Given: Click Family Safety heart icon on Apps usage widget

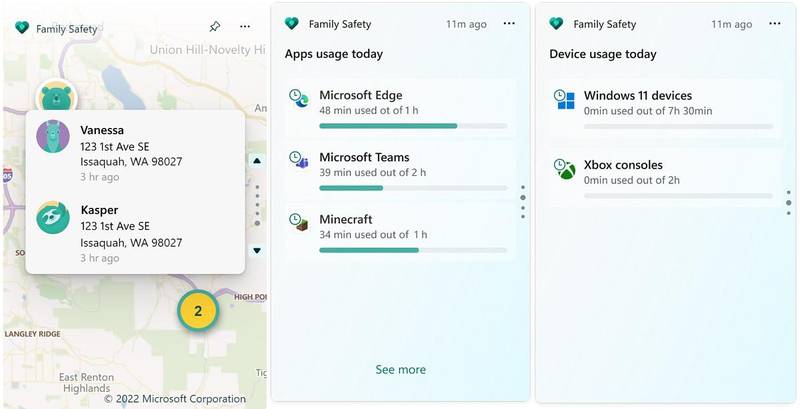Looking at the screenshot, I should click(x=291, y=23).
